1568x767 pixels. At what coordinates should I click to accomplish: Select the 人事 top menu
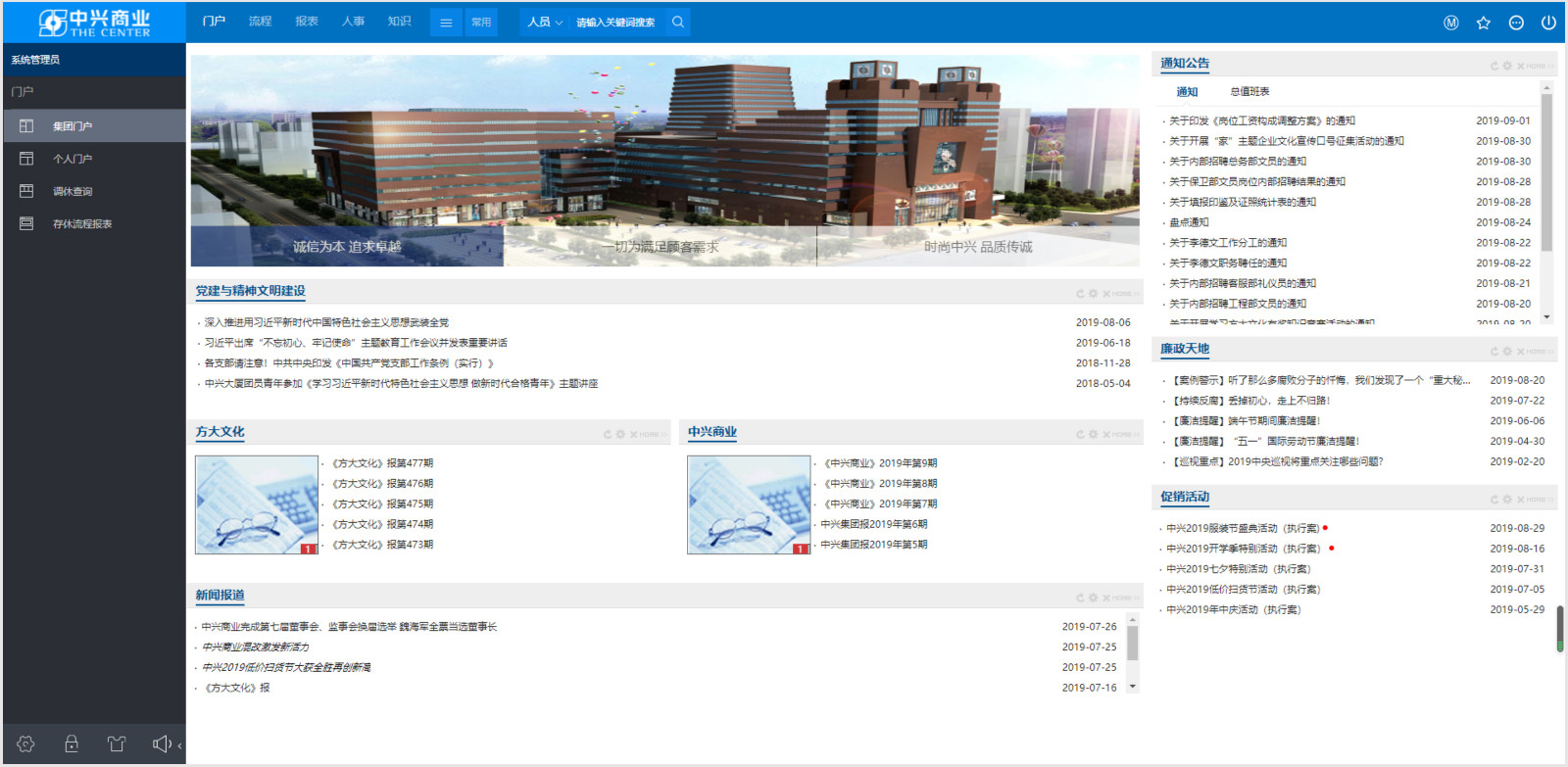[353, 22]
